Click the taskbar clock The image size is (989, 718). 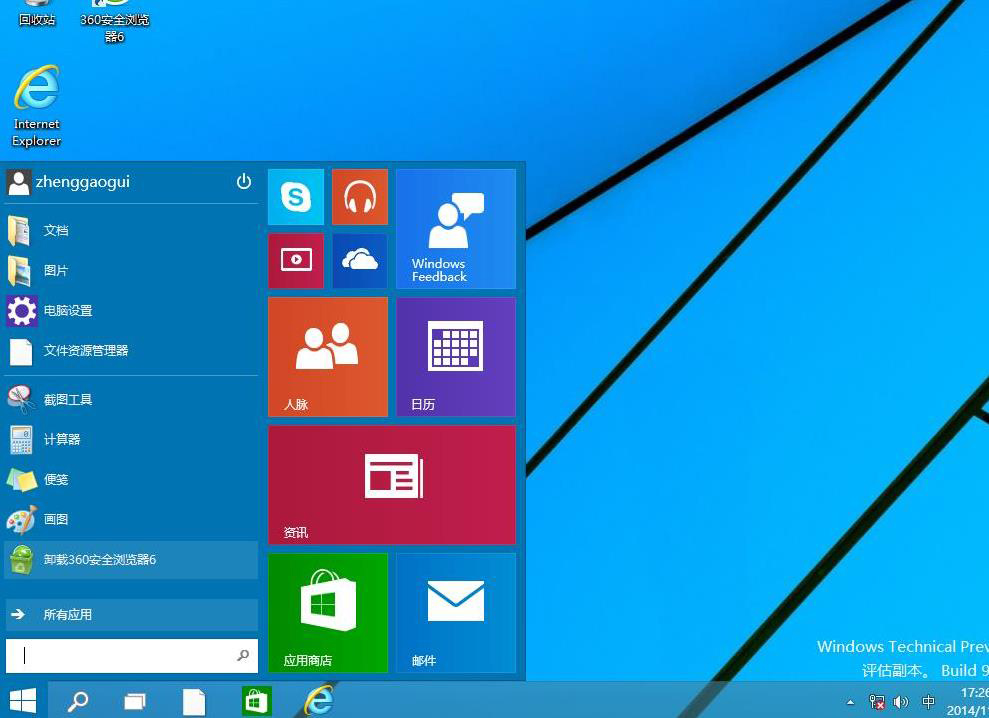coord(968,702)
